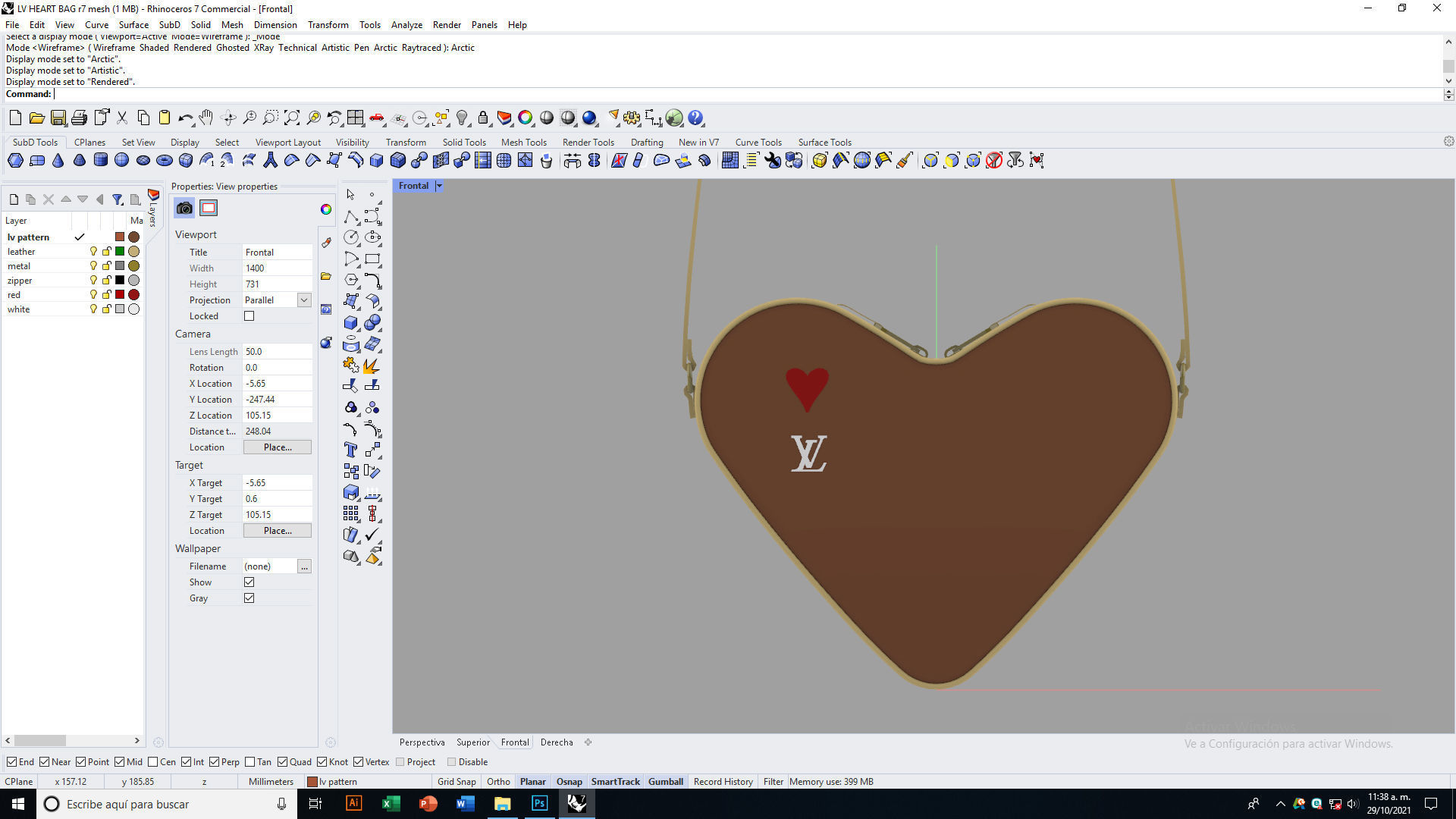1456x819 pixels.
Task: Click the Print icon in the toolbar
Action: 79,118
